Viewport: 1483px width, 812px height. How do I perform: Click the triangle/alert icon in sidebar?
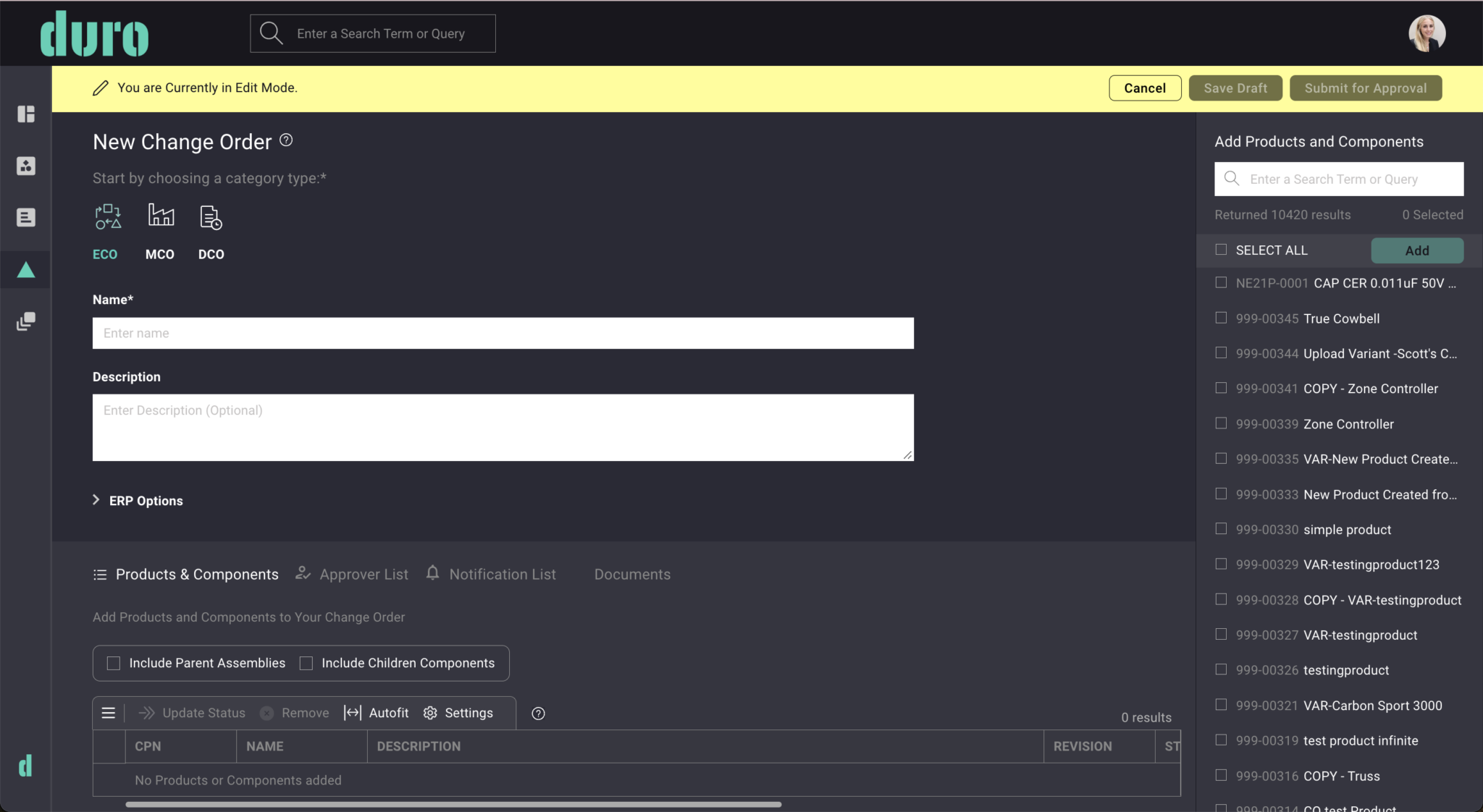click(25, 269)
